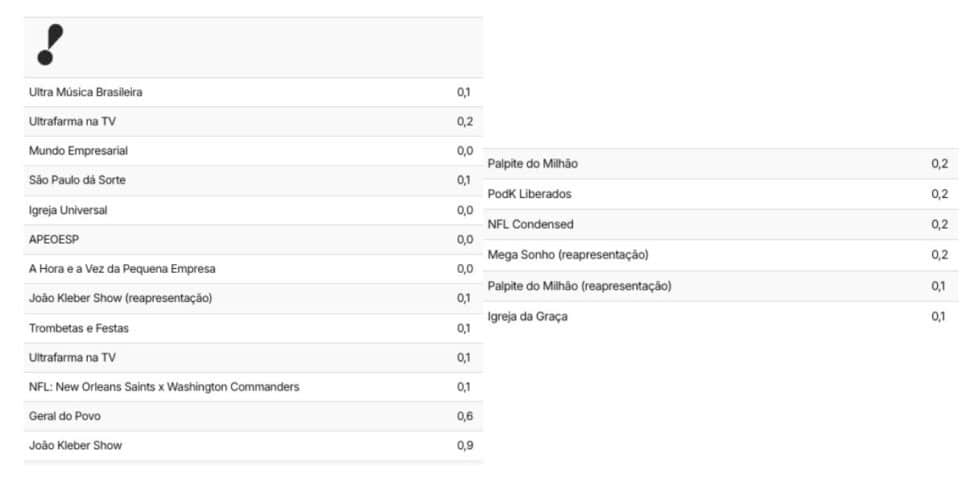Select Mega Sonho (reapresentação) entry

coord(721,255)
